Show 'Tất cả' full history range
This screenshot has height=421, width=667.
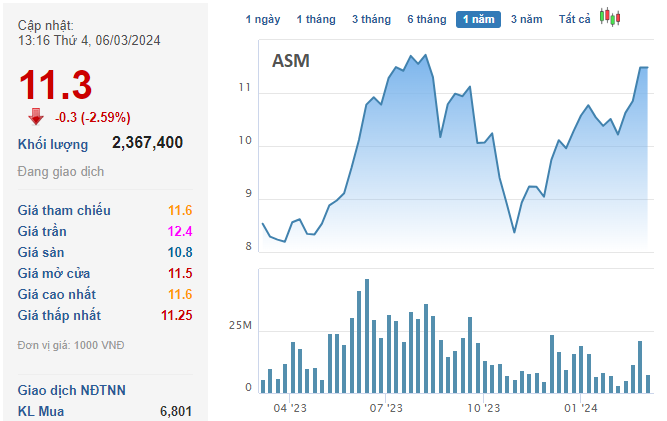click(x=575, y=19)
